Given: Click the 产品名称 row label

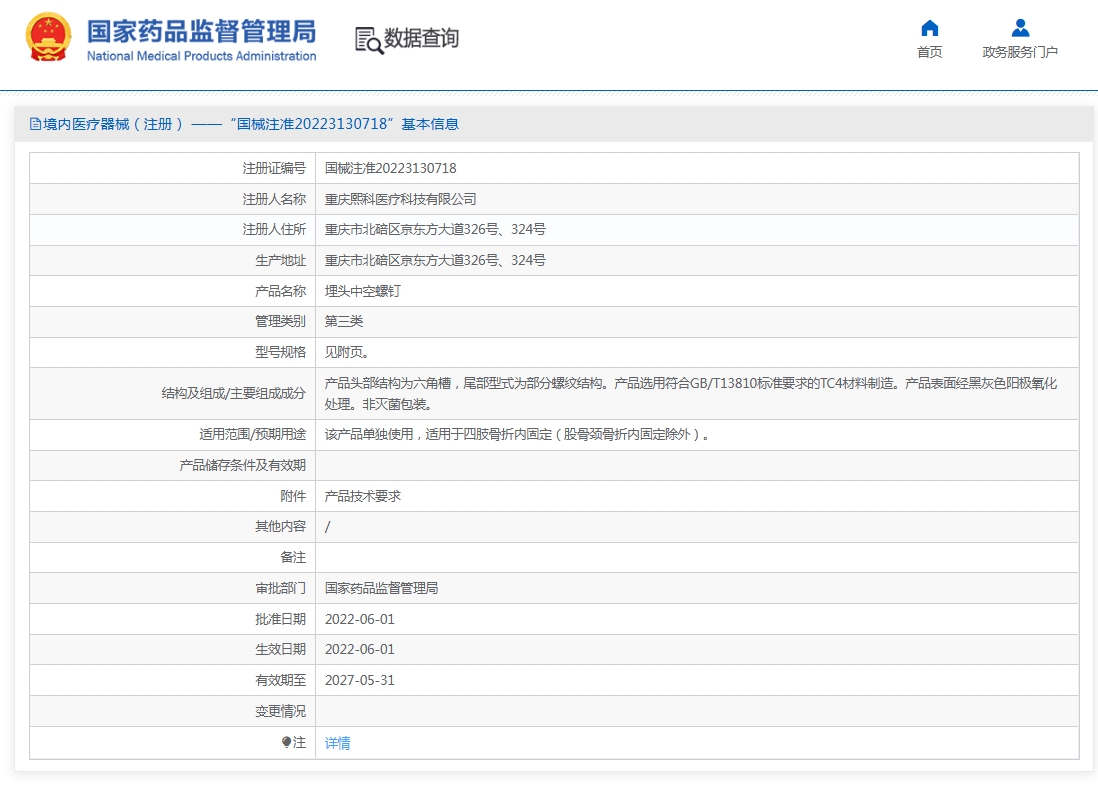Looking at the screenshot, I should pyautogui.click(x=281, y=291).
